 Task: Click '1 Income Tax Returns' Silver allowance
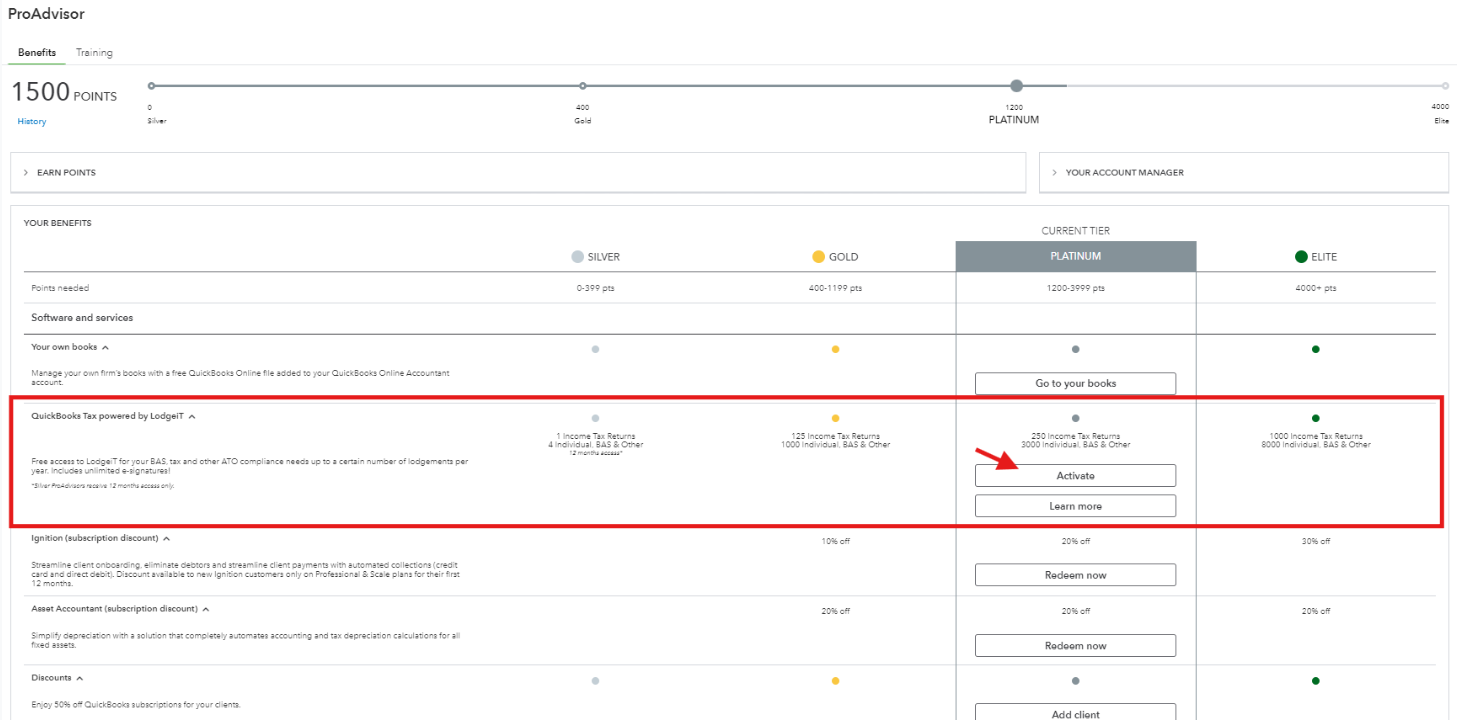coord(595,436)
